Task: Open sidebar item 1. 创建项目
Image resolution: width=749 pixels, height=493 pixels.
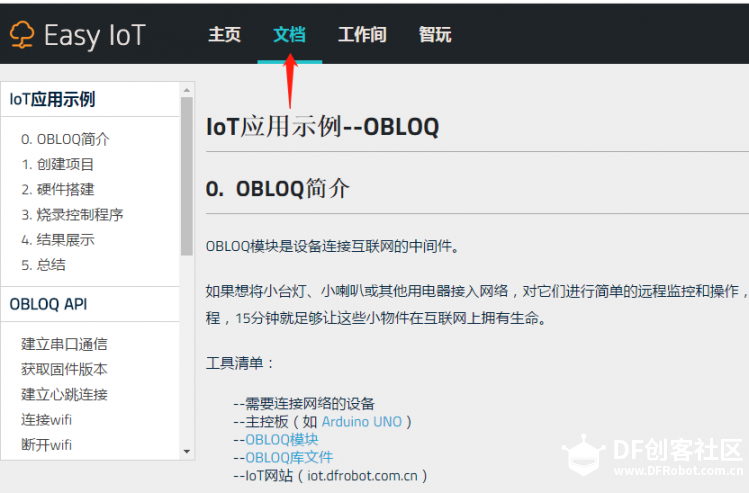Action: pyautogui.click(x=57, y=164)
